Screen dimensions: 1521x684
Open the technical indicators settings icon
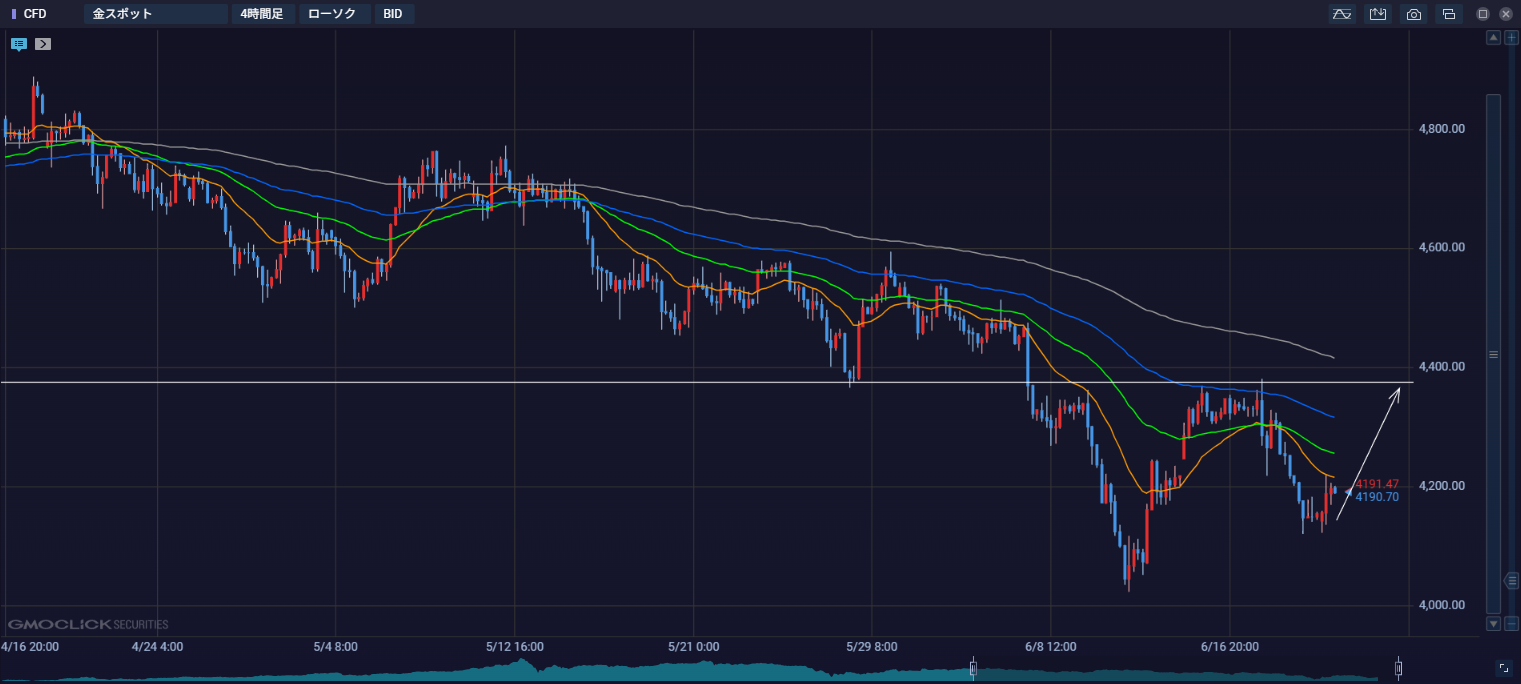point(1342,14)
